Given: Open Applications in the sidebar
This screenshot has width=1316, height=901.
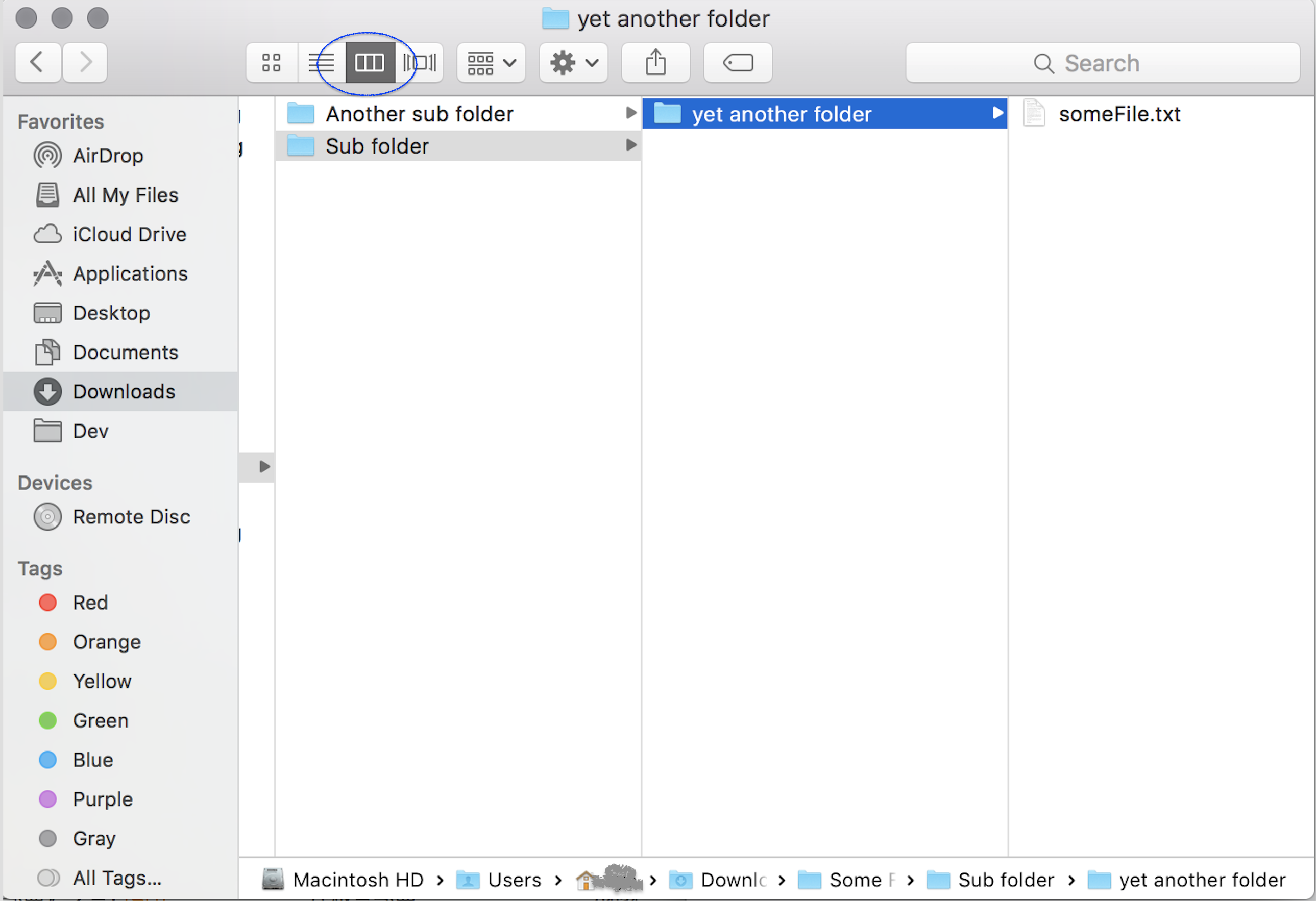Looking at the screenshot, I should click(120, 273).
